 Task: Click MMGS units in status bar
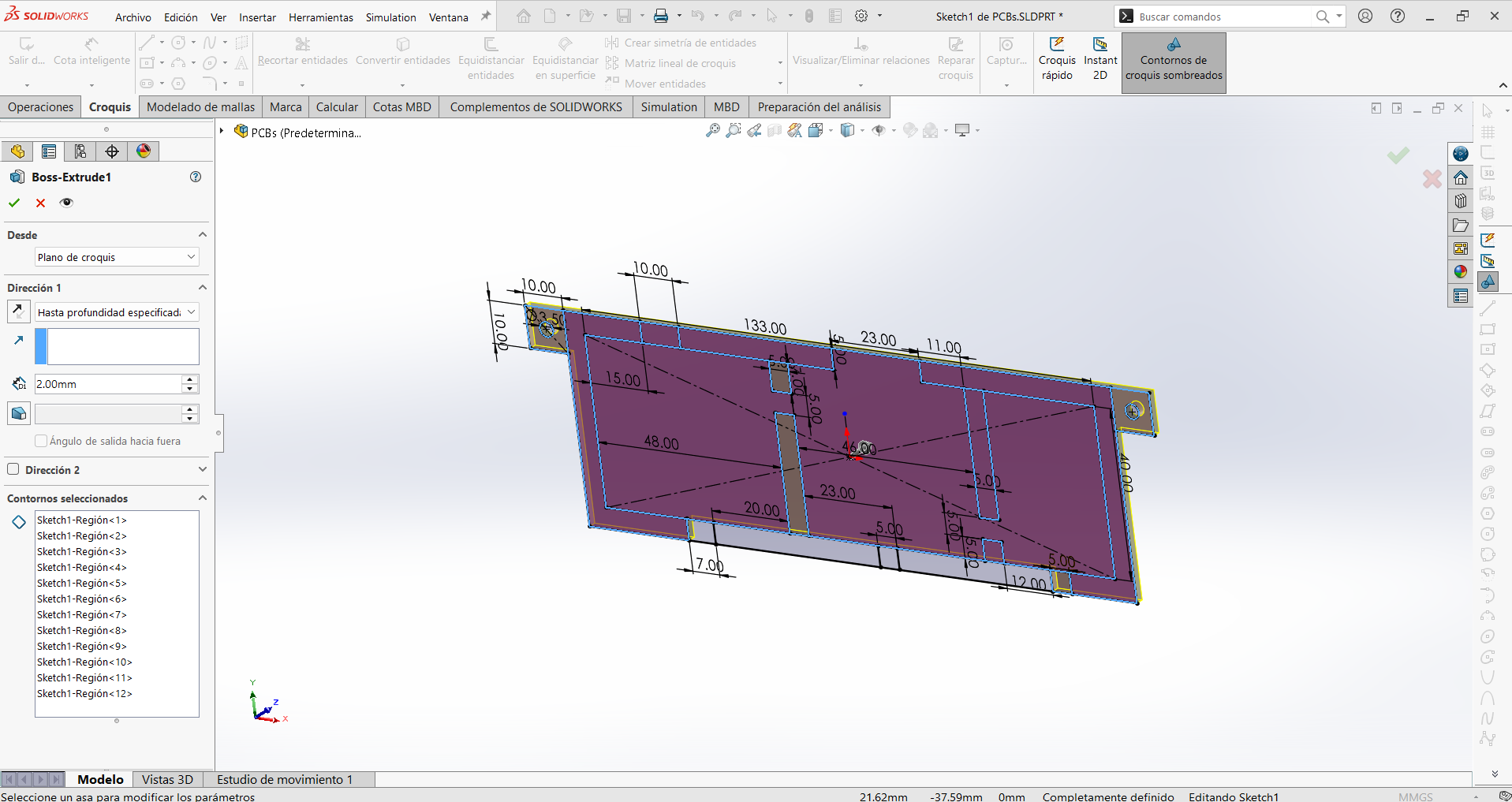click(1415, 796)
